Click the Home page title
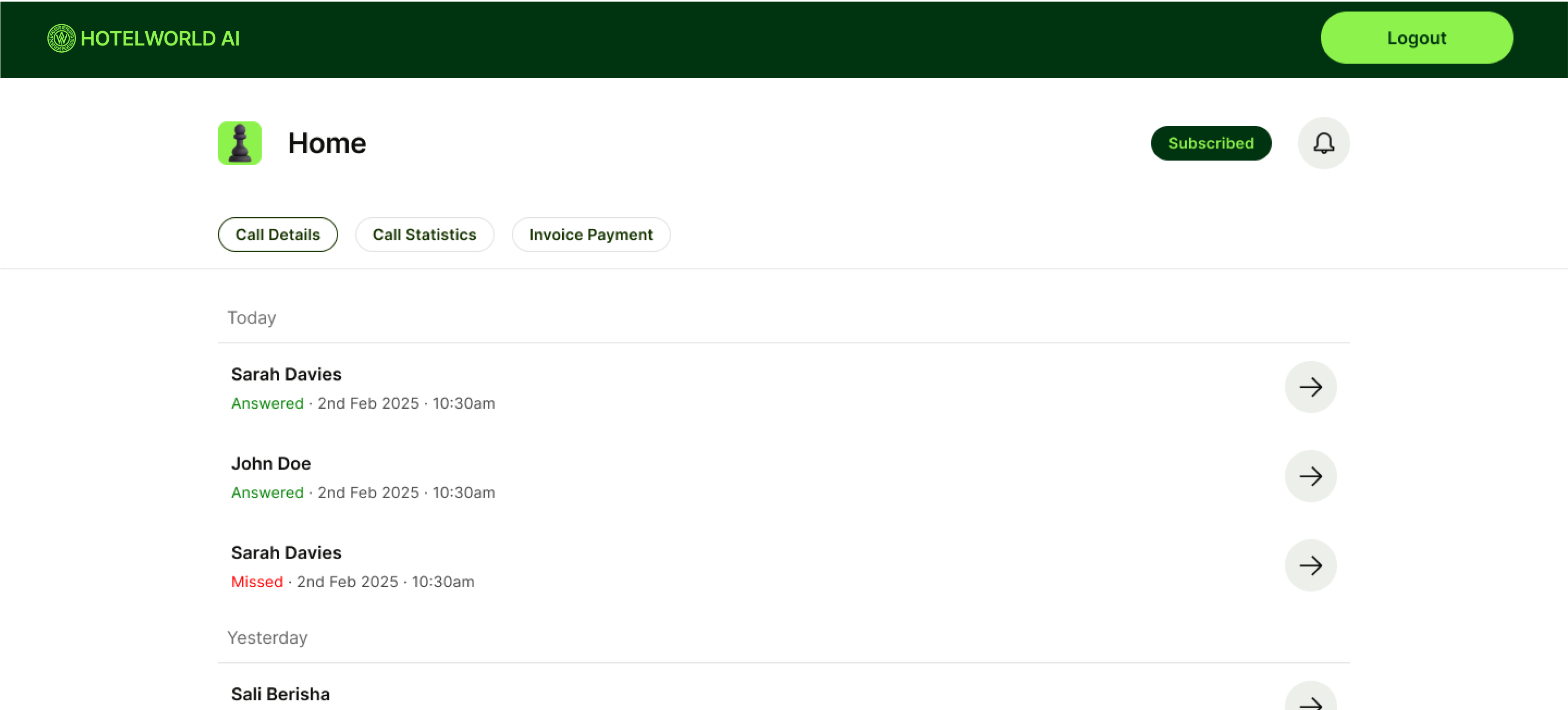1568x710 pixels. point(327,144)
